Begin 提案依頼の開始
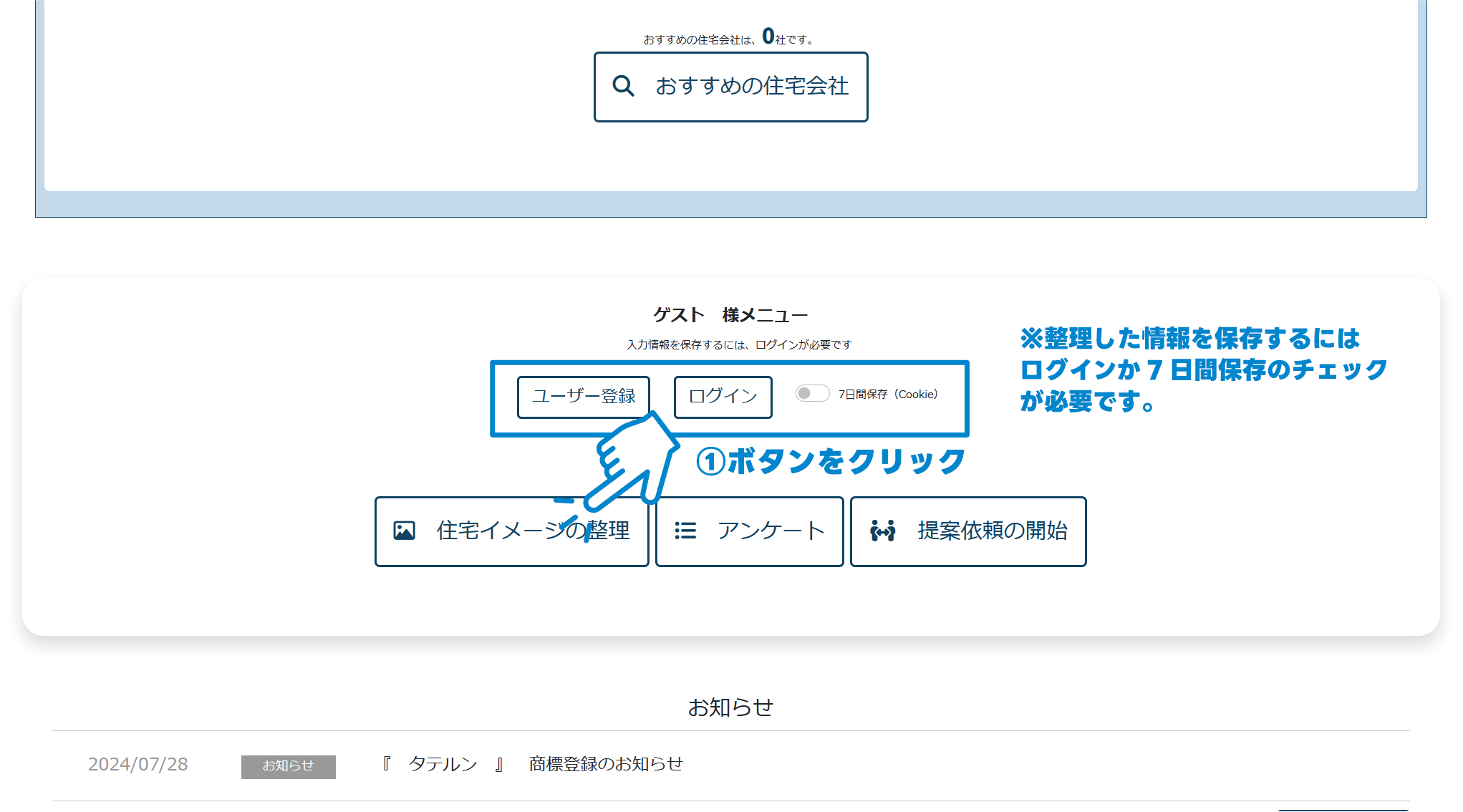This screenshot has height=812, width=1463. point(968,531)
